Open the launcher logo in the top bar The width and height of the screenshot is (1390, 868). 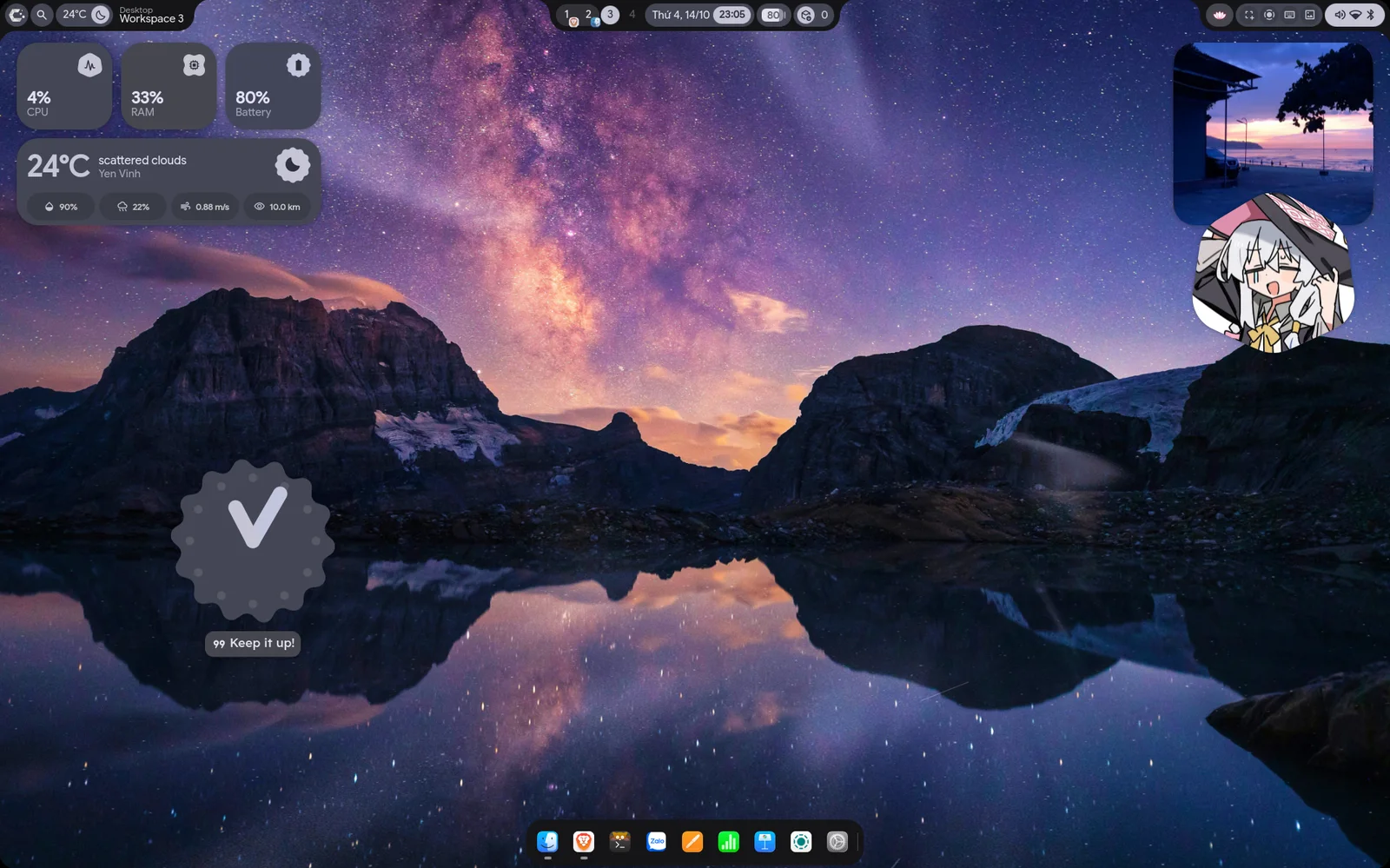[17, 15]
